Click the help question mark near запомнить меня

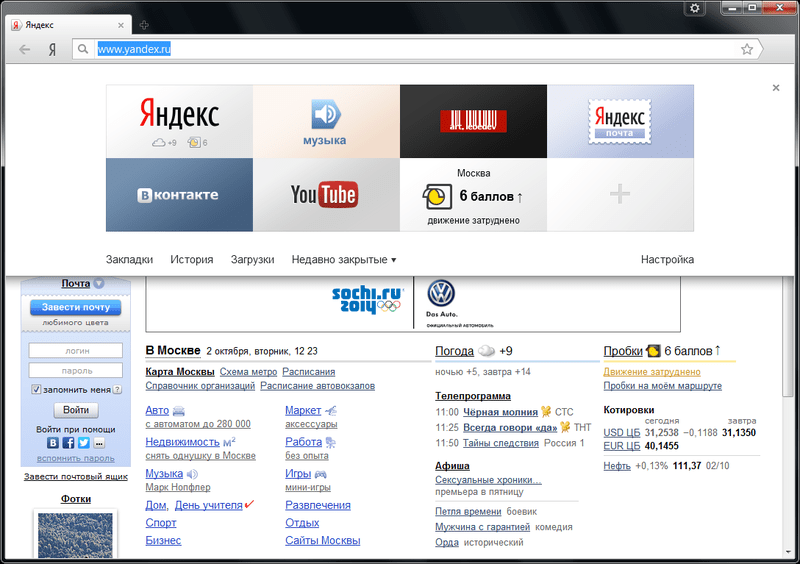117,389
